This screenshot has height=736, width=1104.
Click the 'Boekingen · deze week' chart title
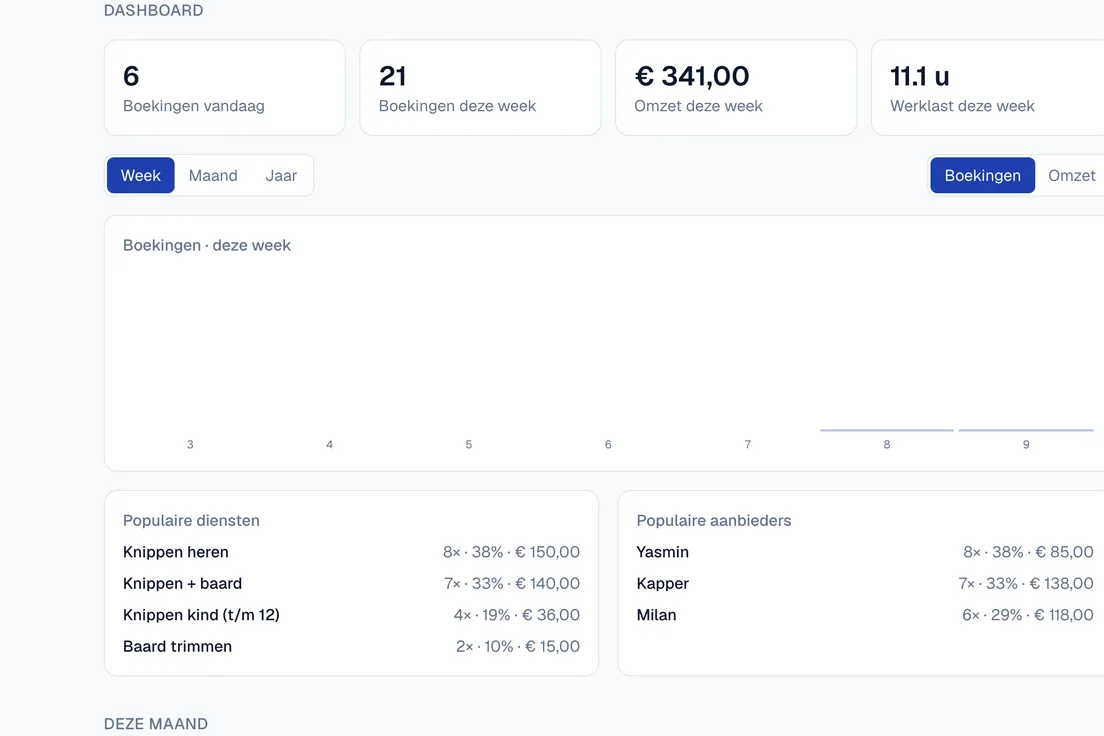[x=207, y=245]
